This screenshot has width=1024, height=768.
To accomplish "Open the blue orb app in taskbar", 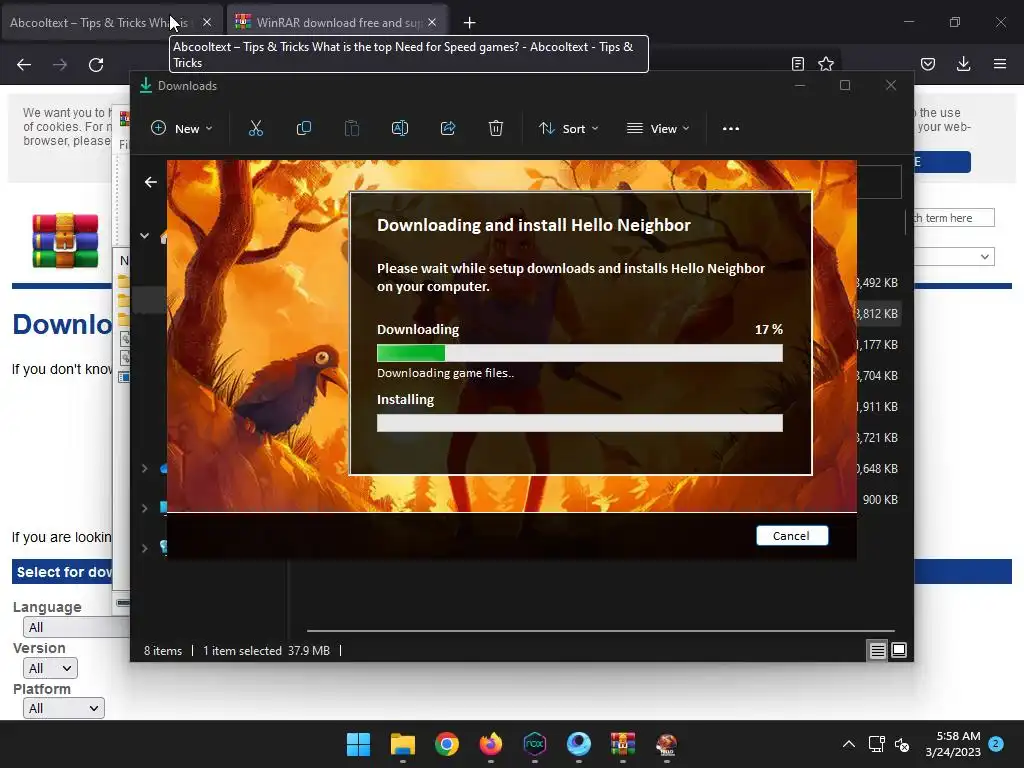I will pos(579,744).
